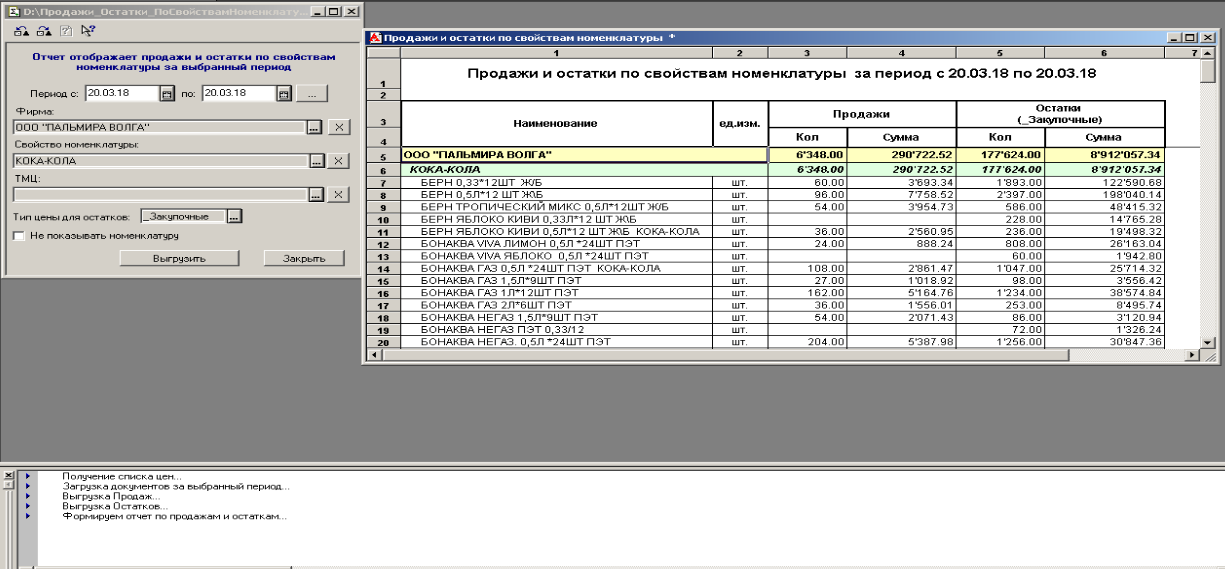Click the Выгрузить button
This screenshot has height=569, width=1225.
click(x=180, y=257)
